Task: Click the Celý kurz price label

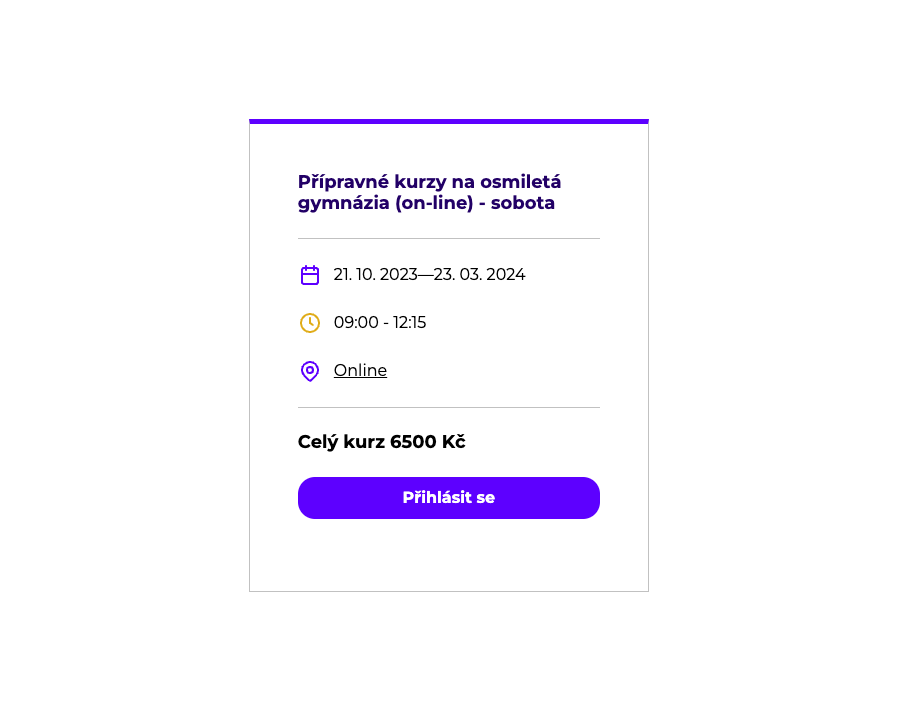Action: pos(342,442)
